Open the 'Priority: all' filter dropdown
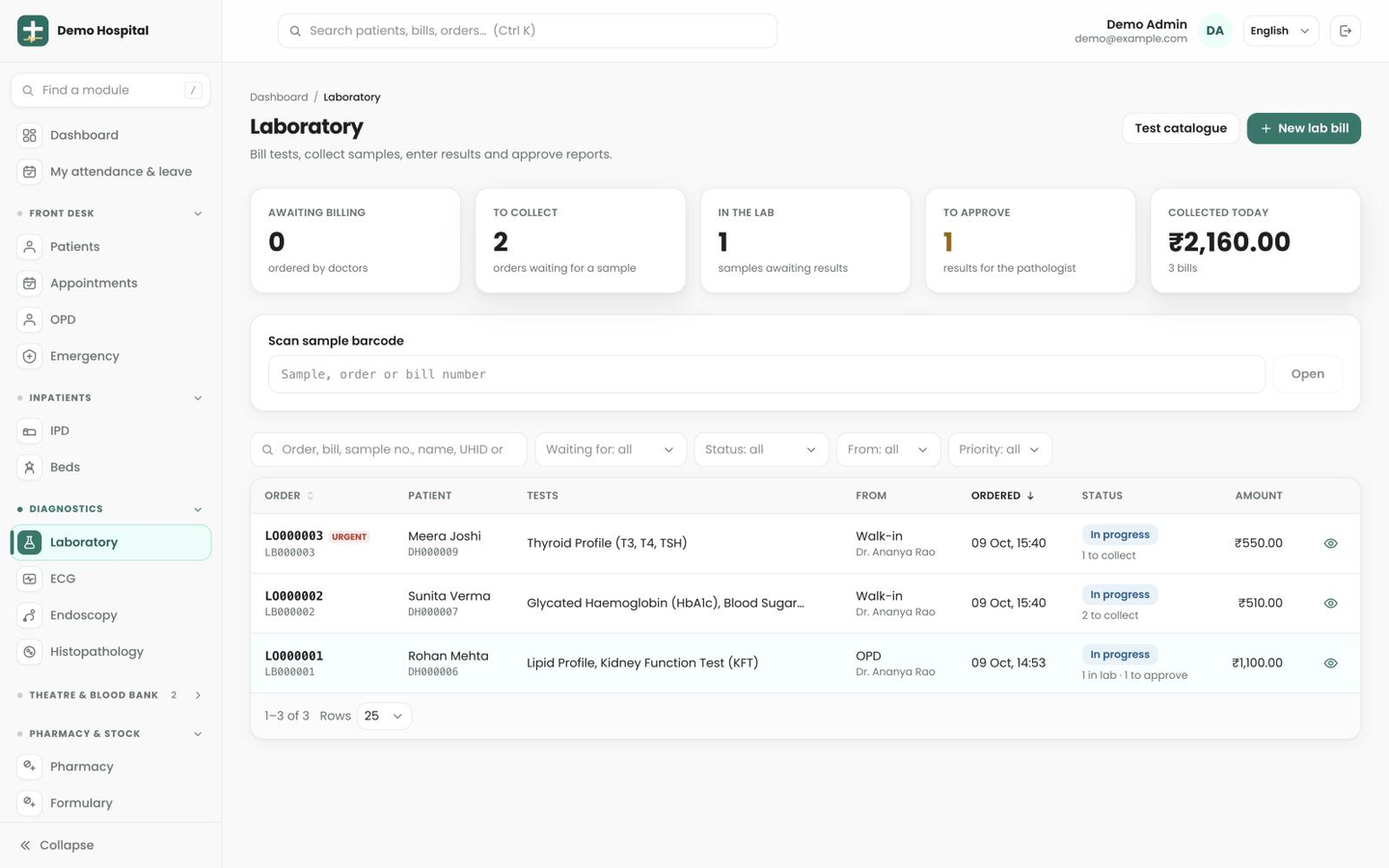Viewport: 1389px width, 868px height. [x=1000, y=449]
